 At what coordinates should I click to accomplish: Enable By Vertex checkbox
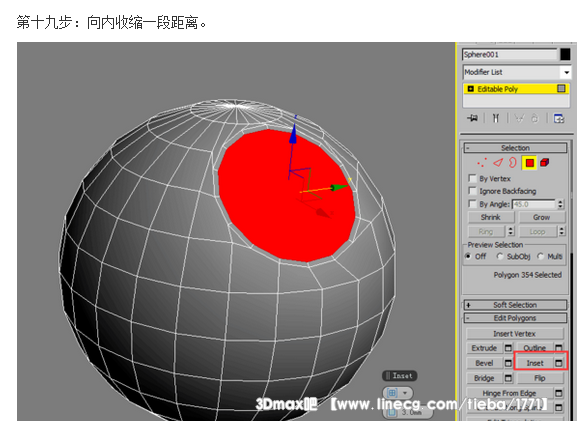tap(472, 178)
